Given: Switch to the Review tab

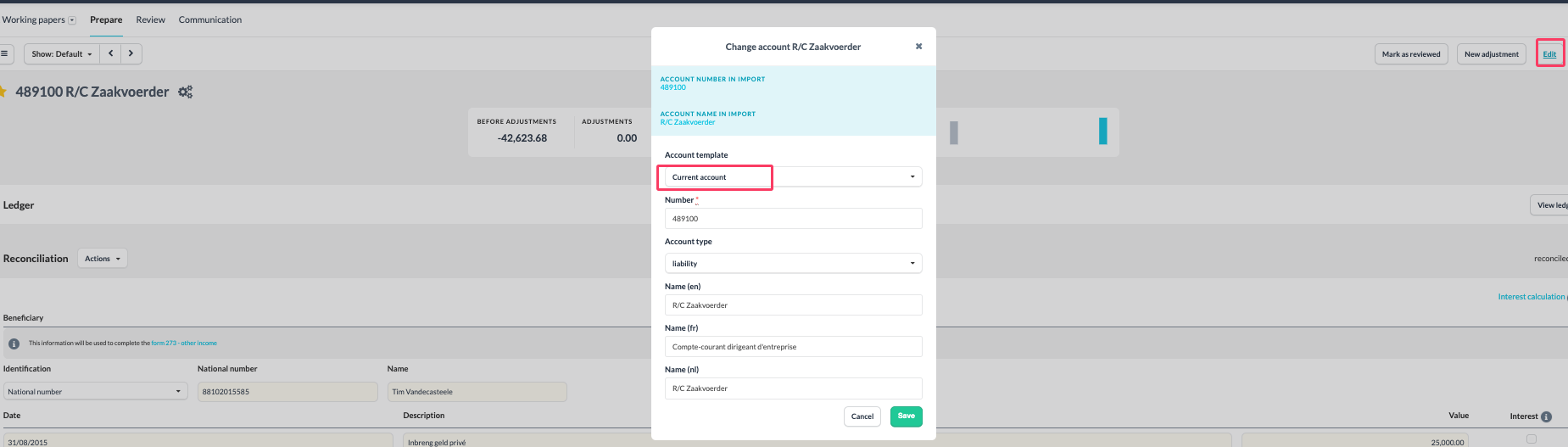Looking at the screenshot, I should [x=150, y=20].
